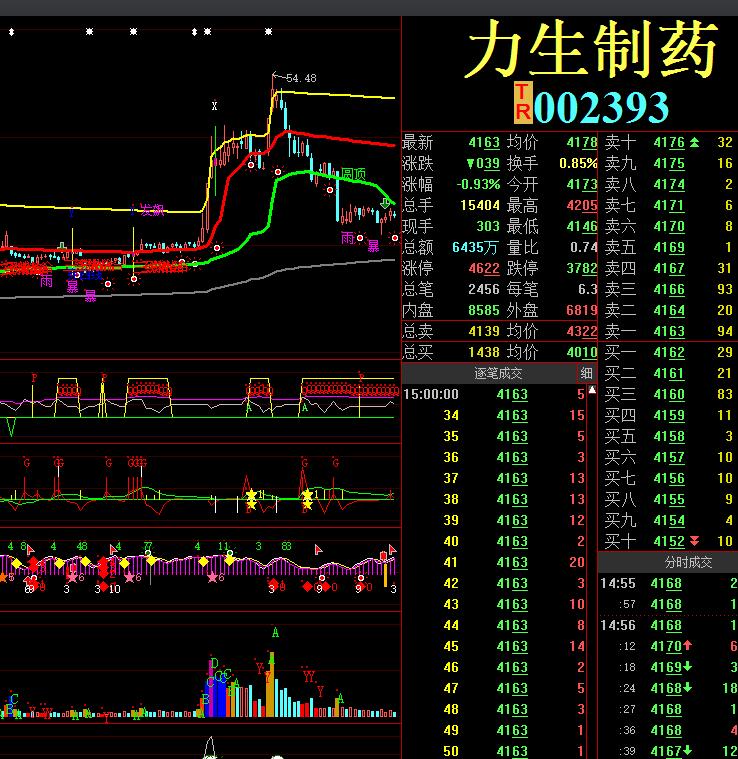Click the 每笔 value 6.3
This screenshot has height=759, width=738.
587,289
